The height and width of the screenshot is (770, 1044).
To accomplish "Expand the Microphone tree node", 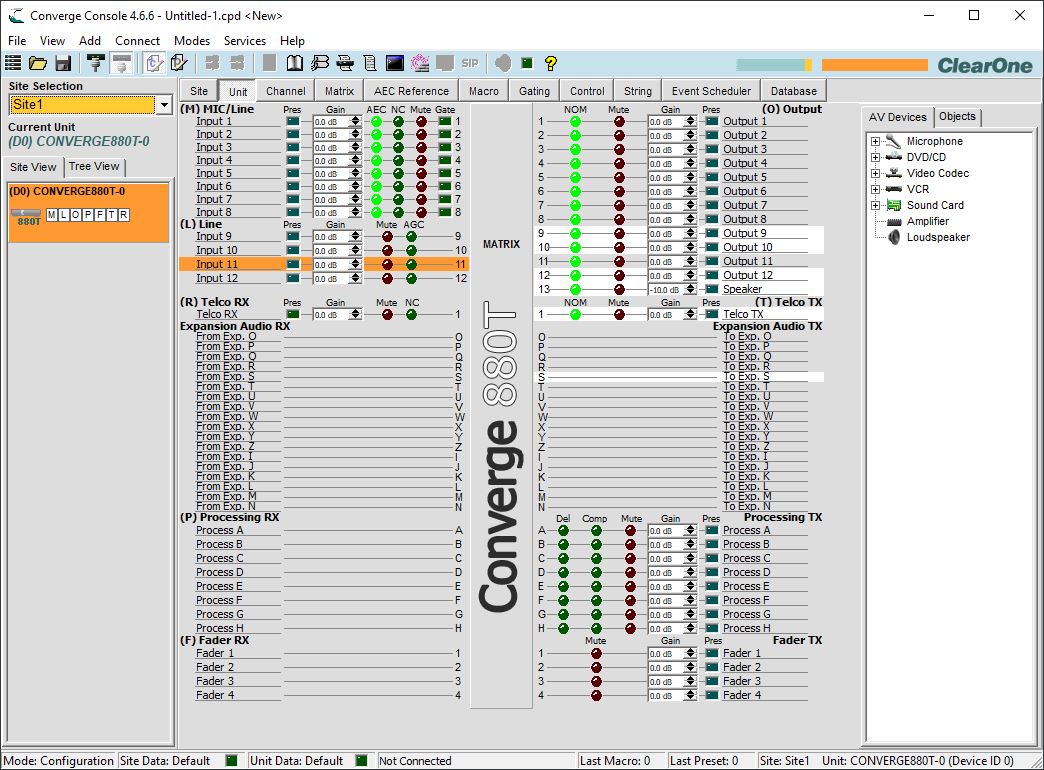I will (x=876, y=141).
